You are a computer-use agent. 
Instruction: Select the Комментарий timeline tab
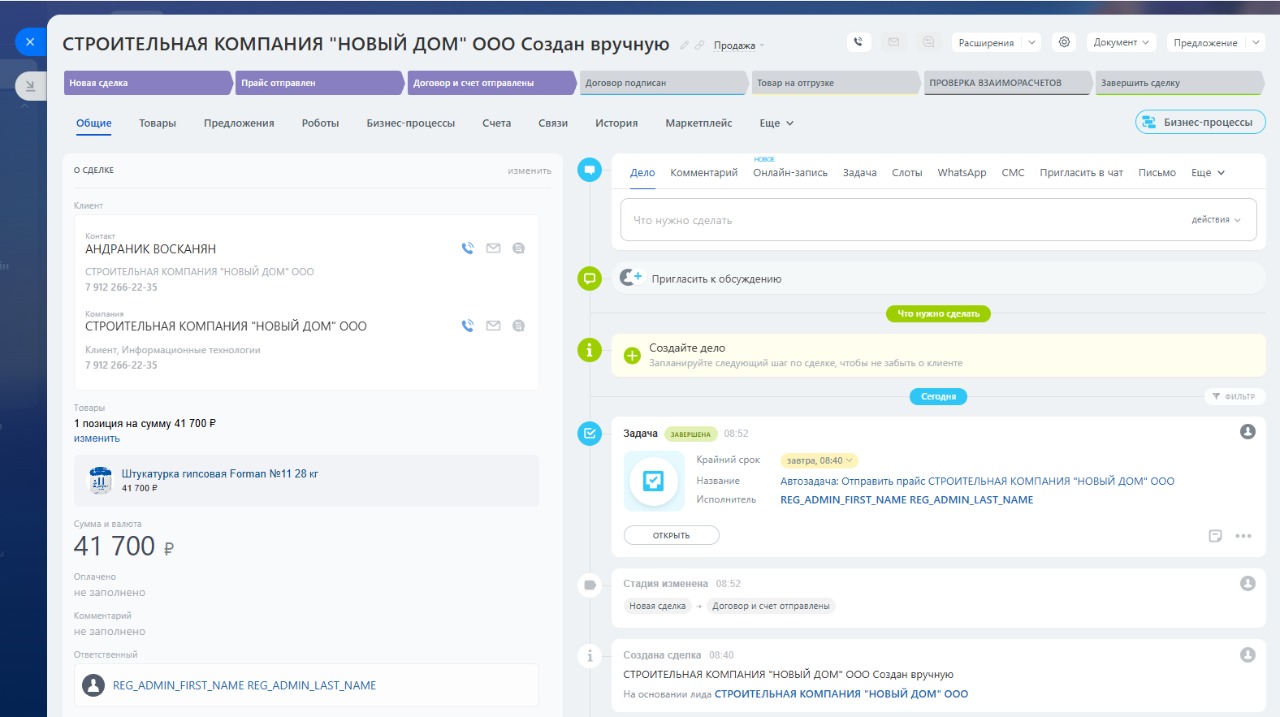tap(703, 173)
